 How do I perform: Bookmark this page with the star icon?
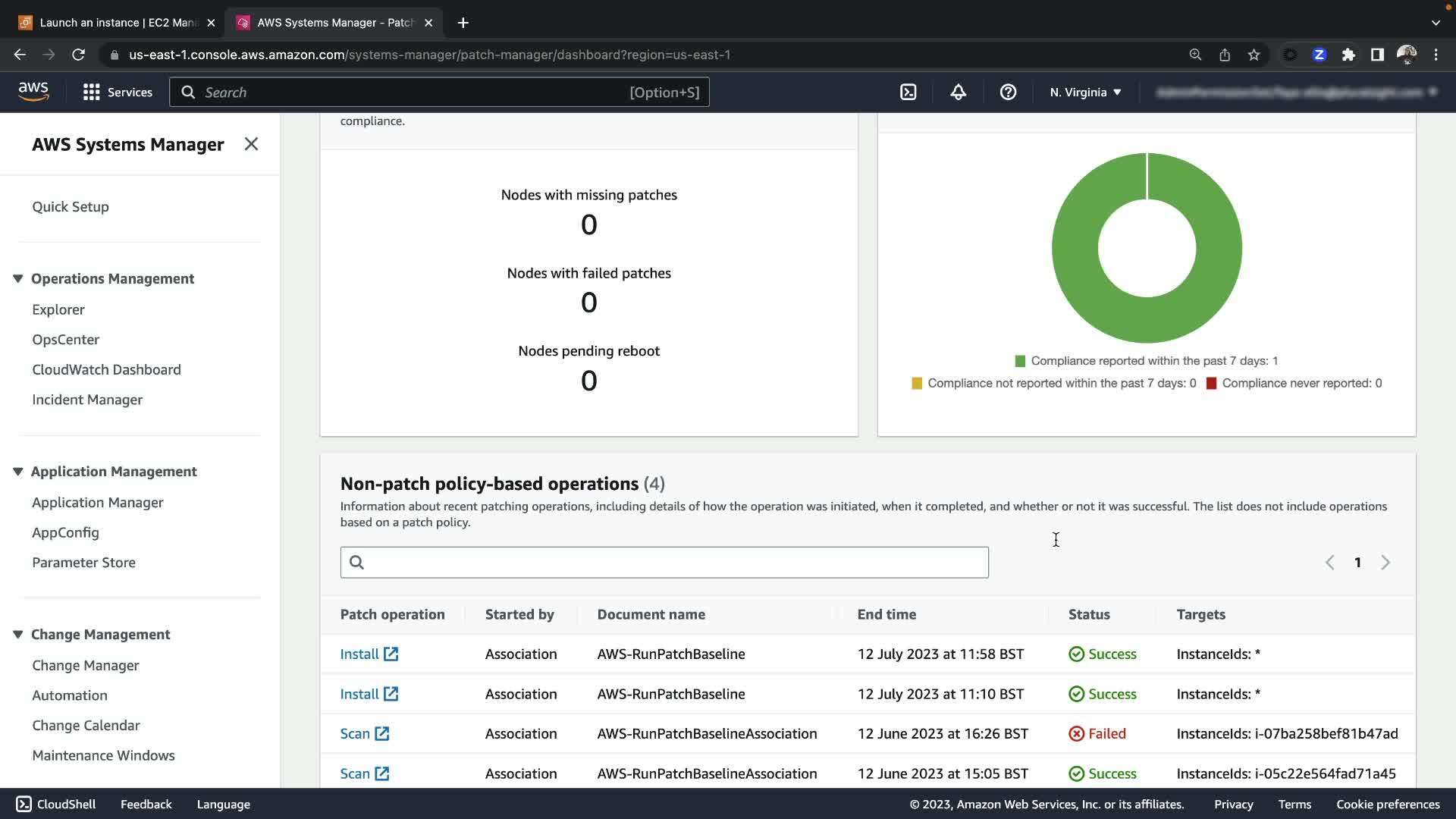click(1254, 55)
